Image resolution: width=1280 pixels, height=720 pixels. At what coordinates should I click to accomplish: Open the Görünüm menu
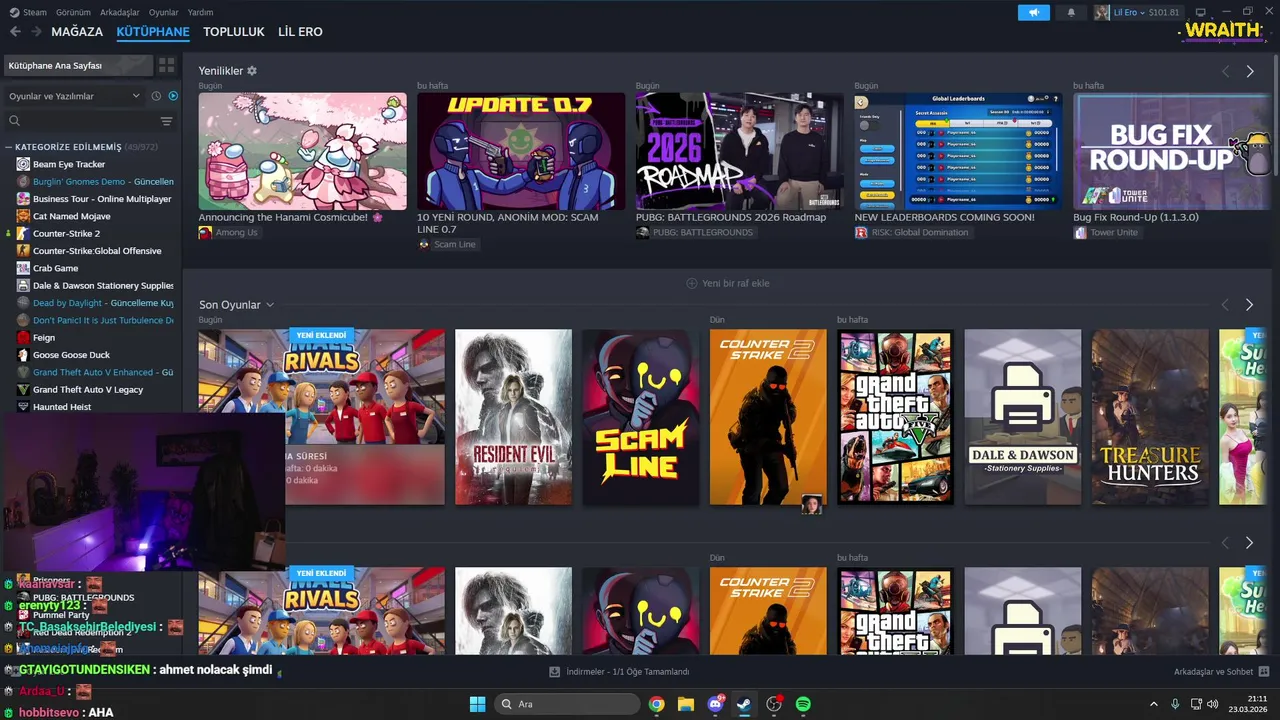click(x=73, y=12)
